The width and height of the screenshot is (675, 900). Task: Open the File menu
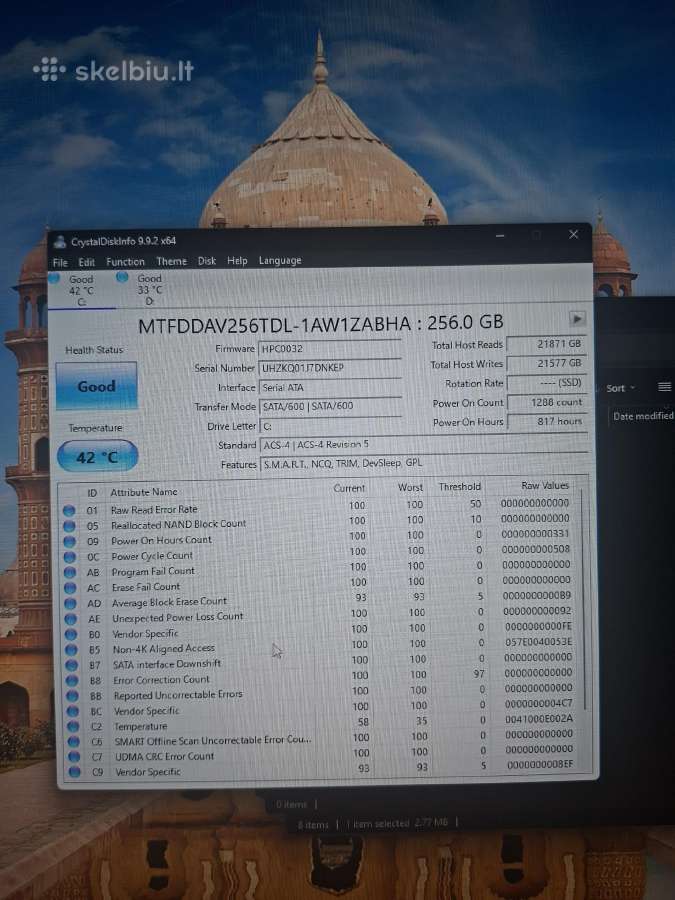tap(60, 262)
